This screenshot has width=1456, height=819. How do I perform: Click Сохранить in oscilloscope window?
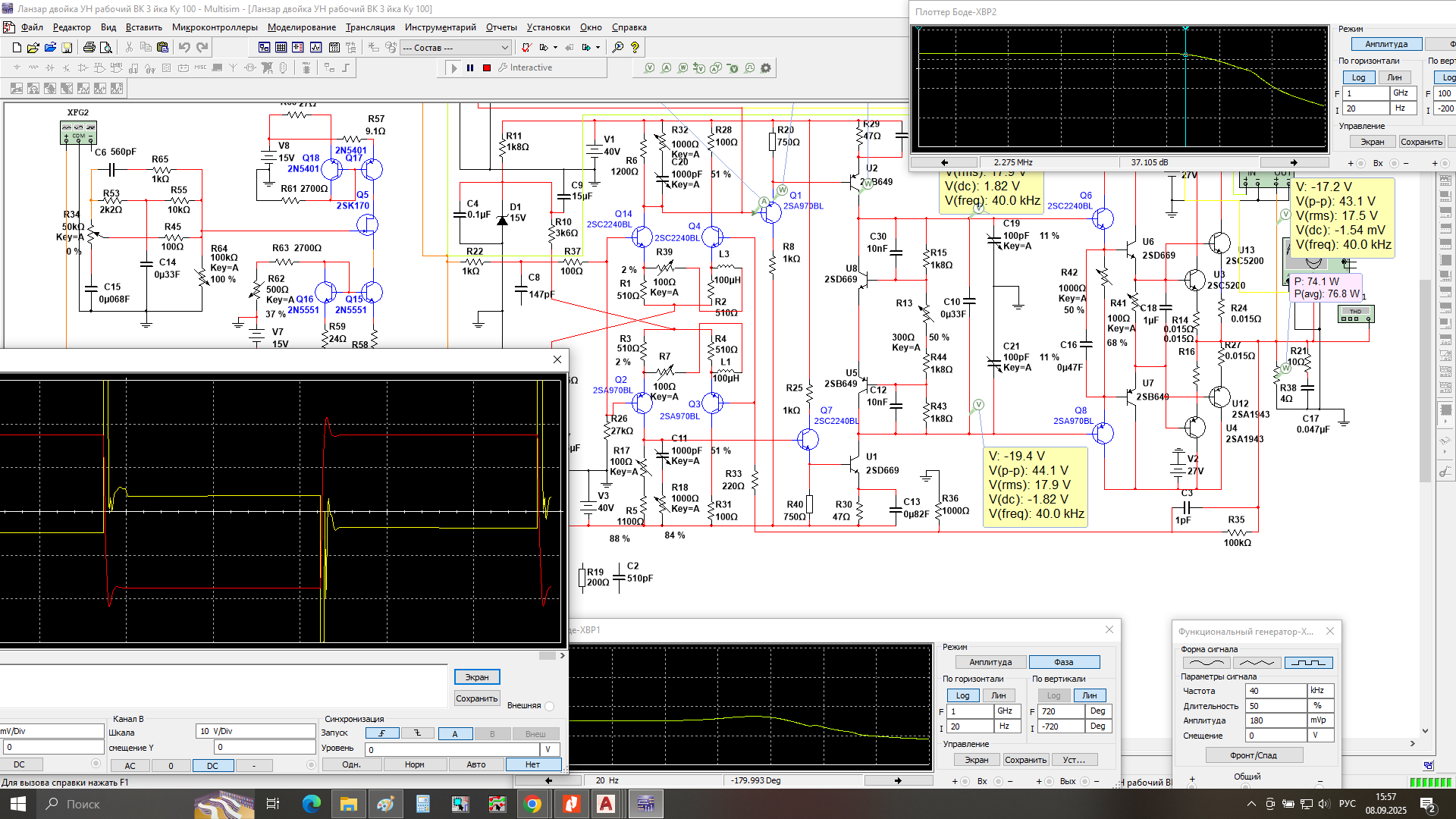(477, 698)
